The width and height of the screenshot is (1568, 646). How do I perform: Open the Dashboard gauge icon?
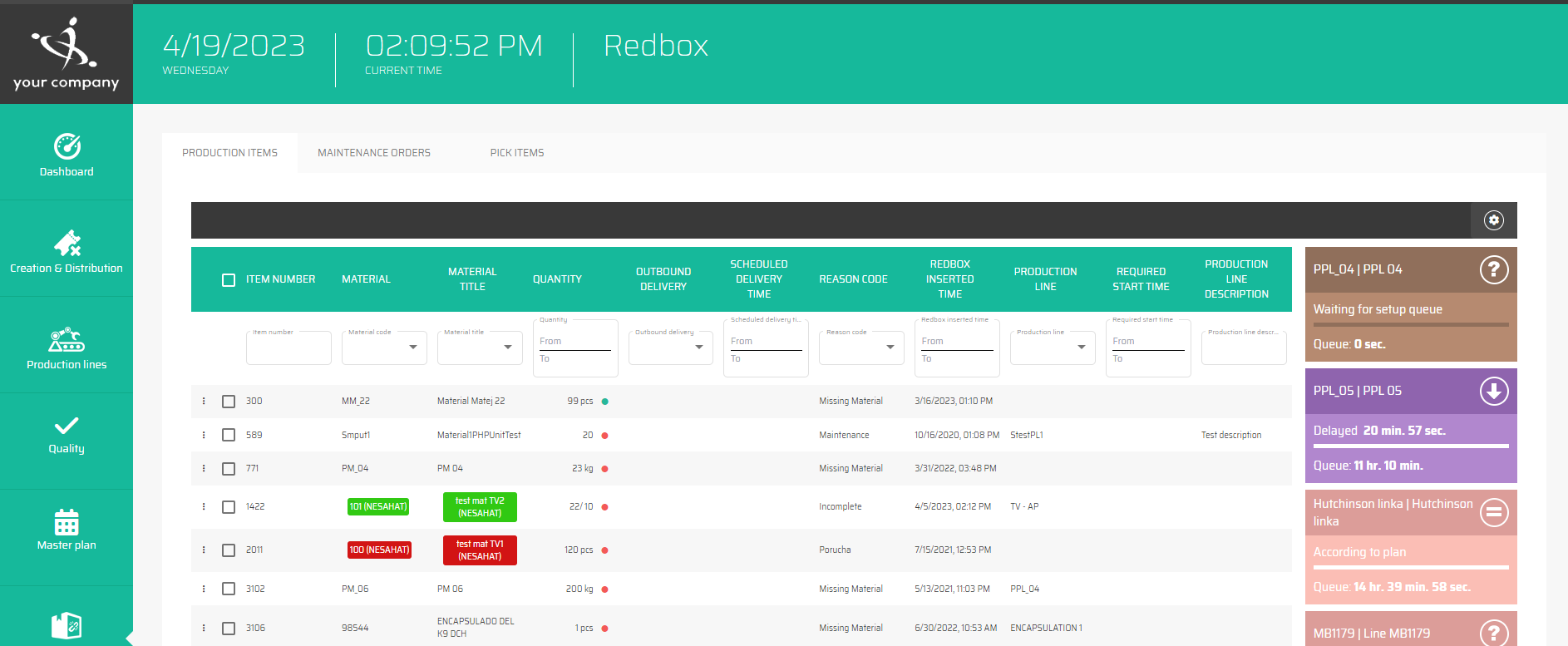coord(67,146)
